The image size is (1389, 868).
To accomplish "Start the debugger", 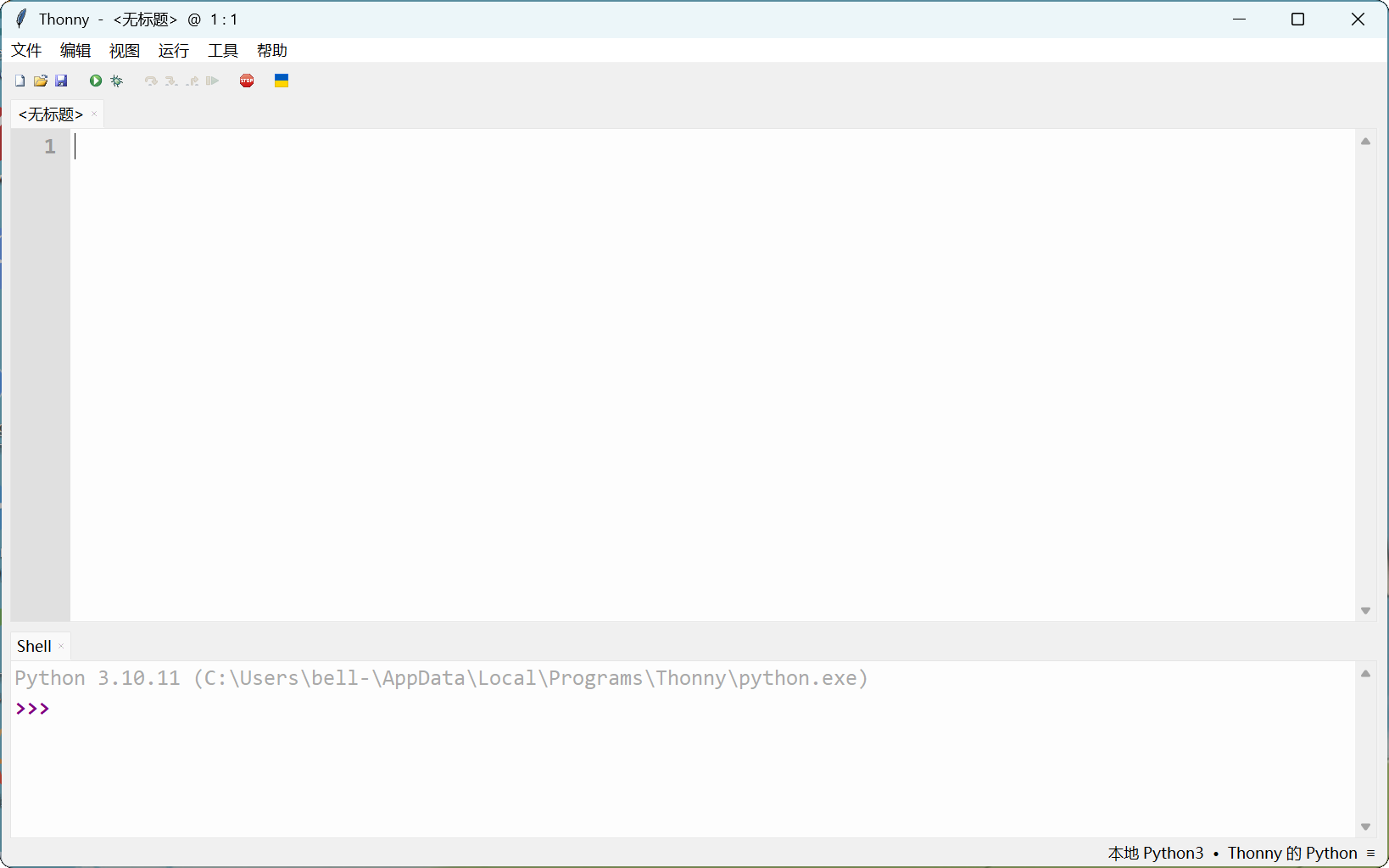I will [x=116, y=81].
